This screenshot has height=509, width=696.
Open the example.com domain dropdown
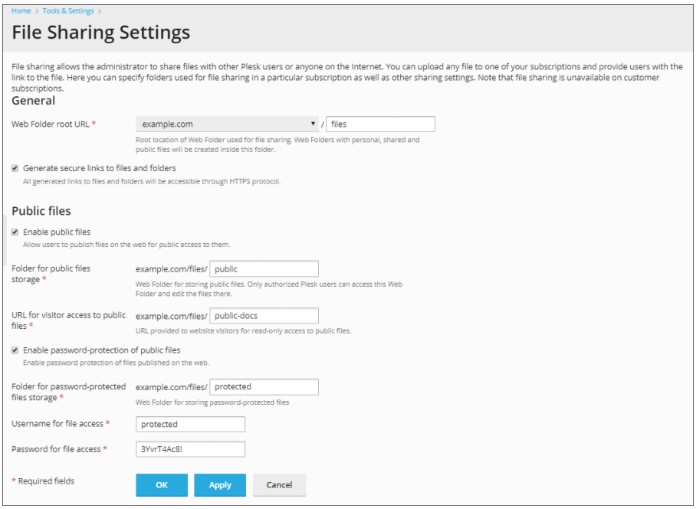click(x=227, y=124)
